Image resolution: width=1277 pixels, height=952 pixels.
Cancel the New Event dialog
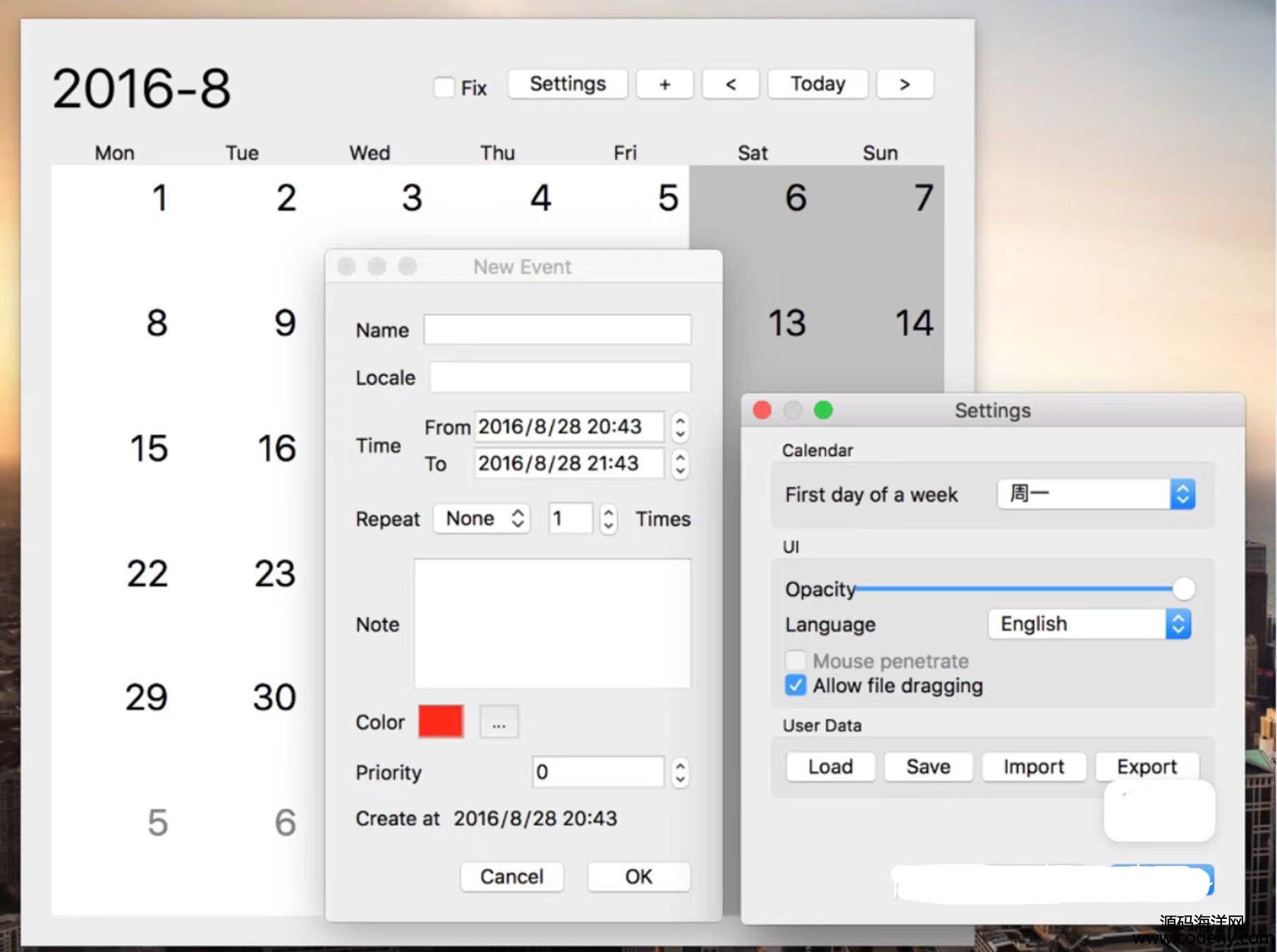tap(512, 877)
